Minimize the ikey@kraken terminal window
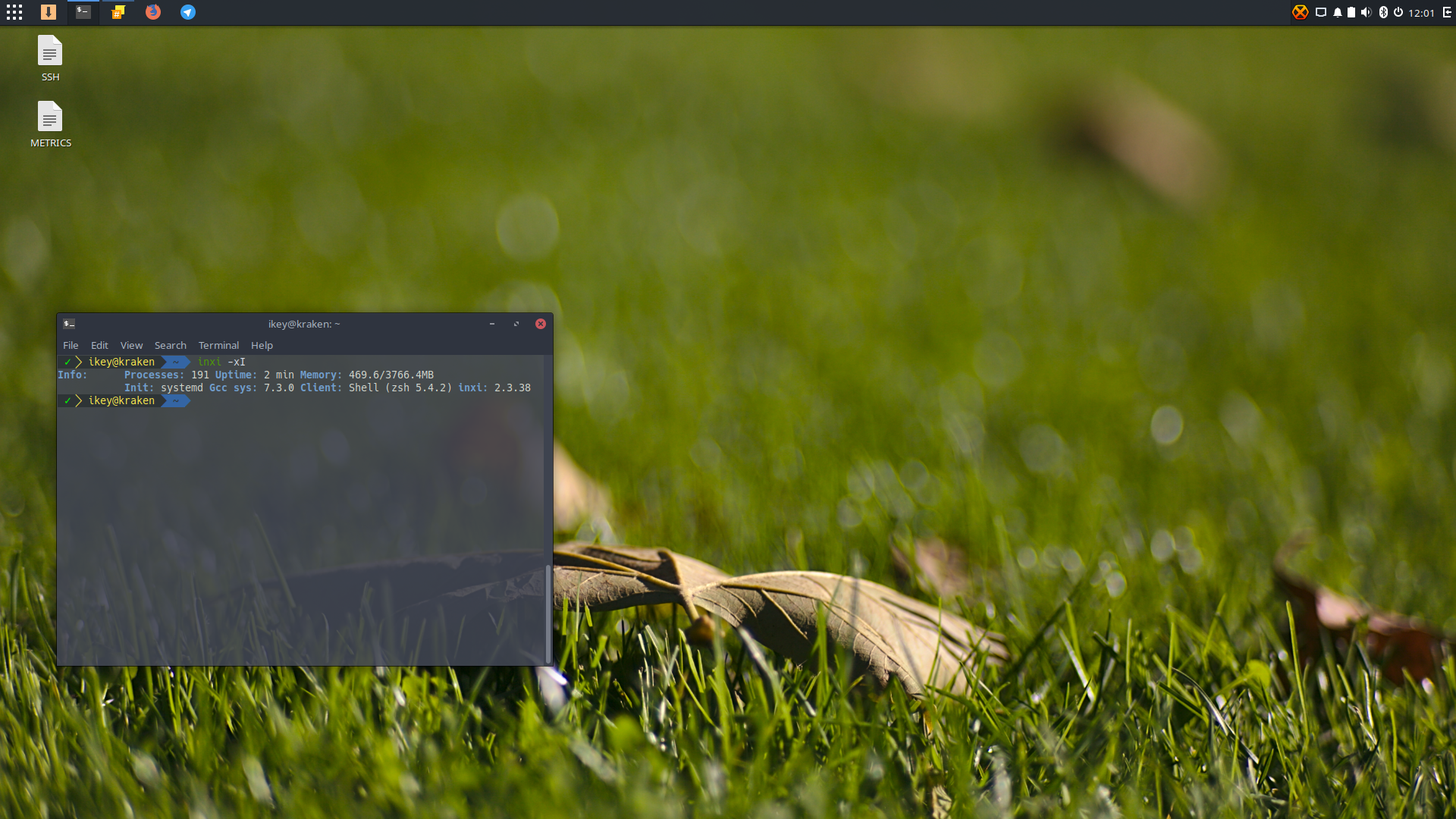 (492, 324)
